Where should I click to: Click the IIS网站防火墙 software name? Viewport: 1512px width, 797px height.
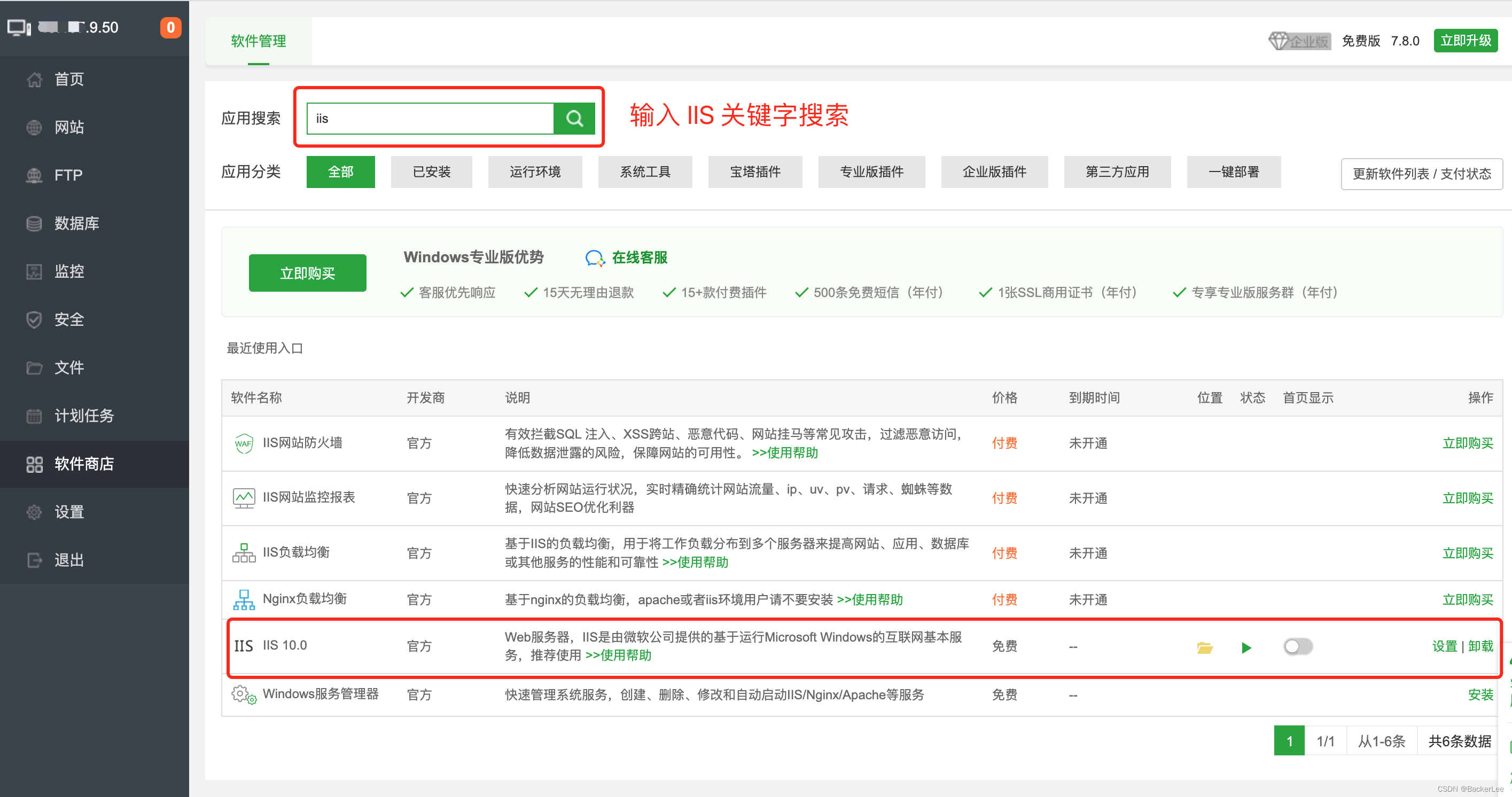[x=302, y=443]
